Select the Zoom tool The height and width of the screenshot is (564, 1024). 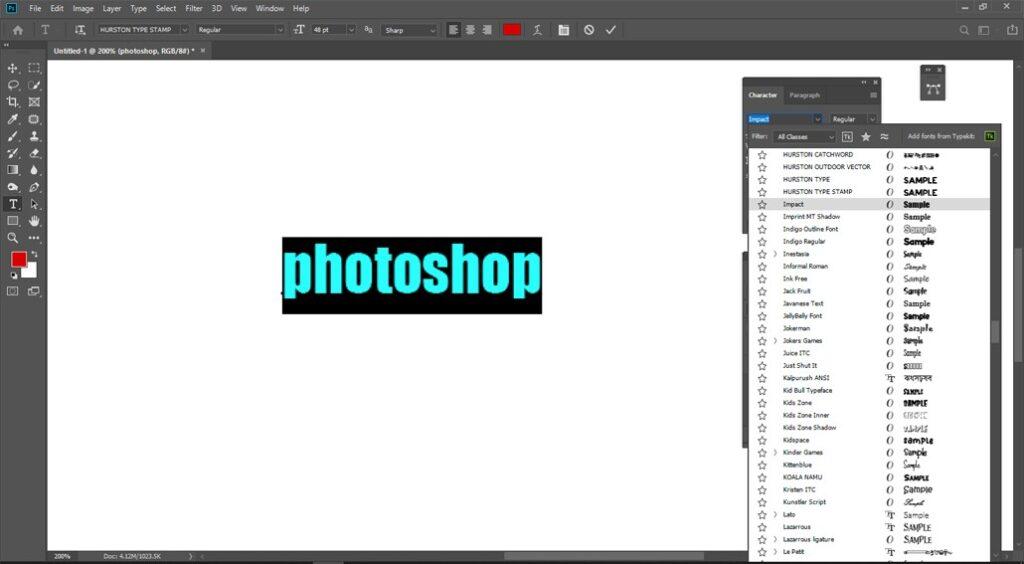[12, 238]
